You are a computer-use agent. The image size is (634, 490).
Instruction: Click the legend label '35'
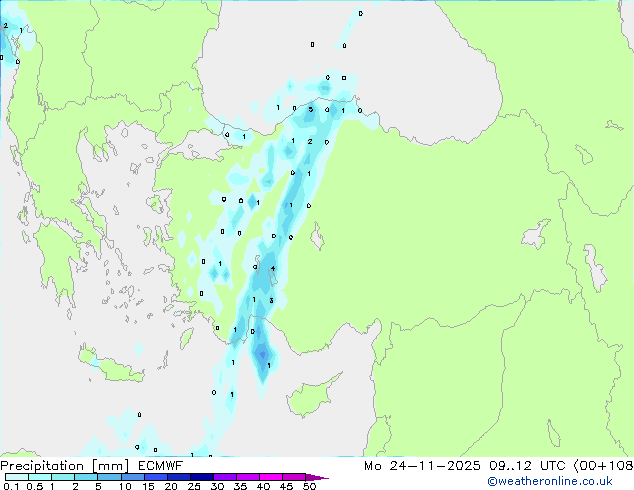240,486
